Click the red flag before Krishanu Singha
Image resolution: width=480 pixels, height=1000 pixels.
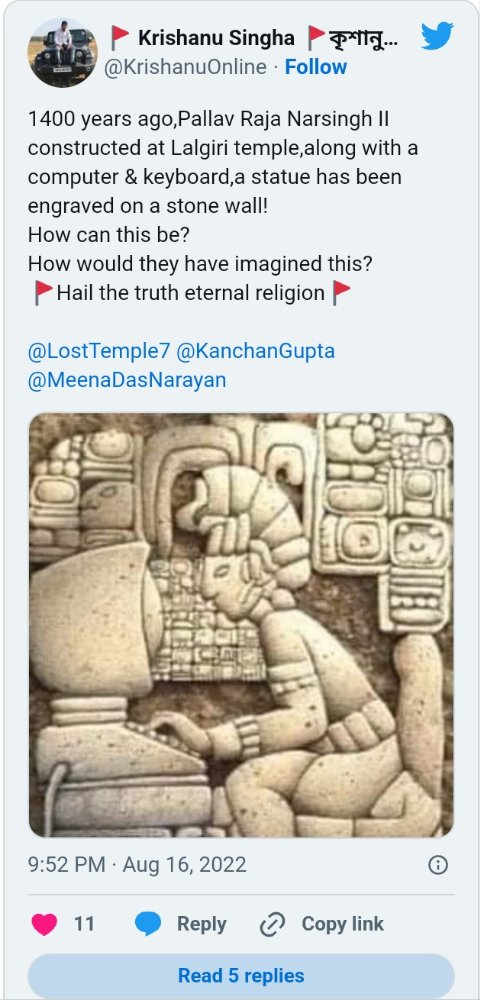point(120,38)
